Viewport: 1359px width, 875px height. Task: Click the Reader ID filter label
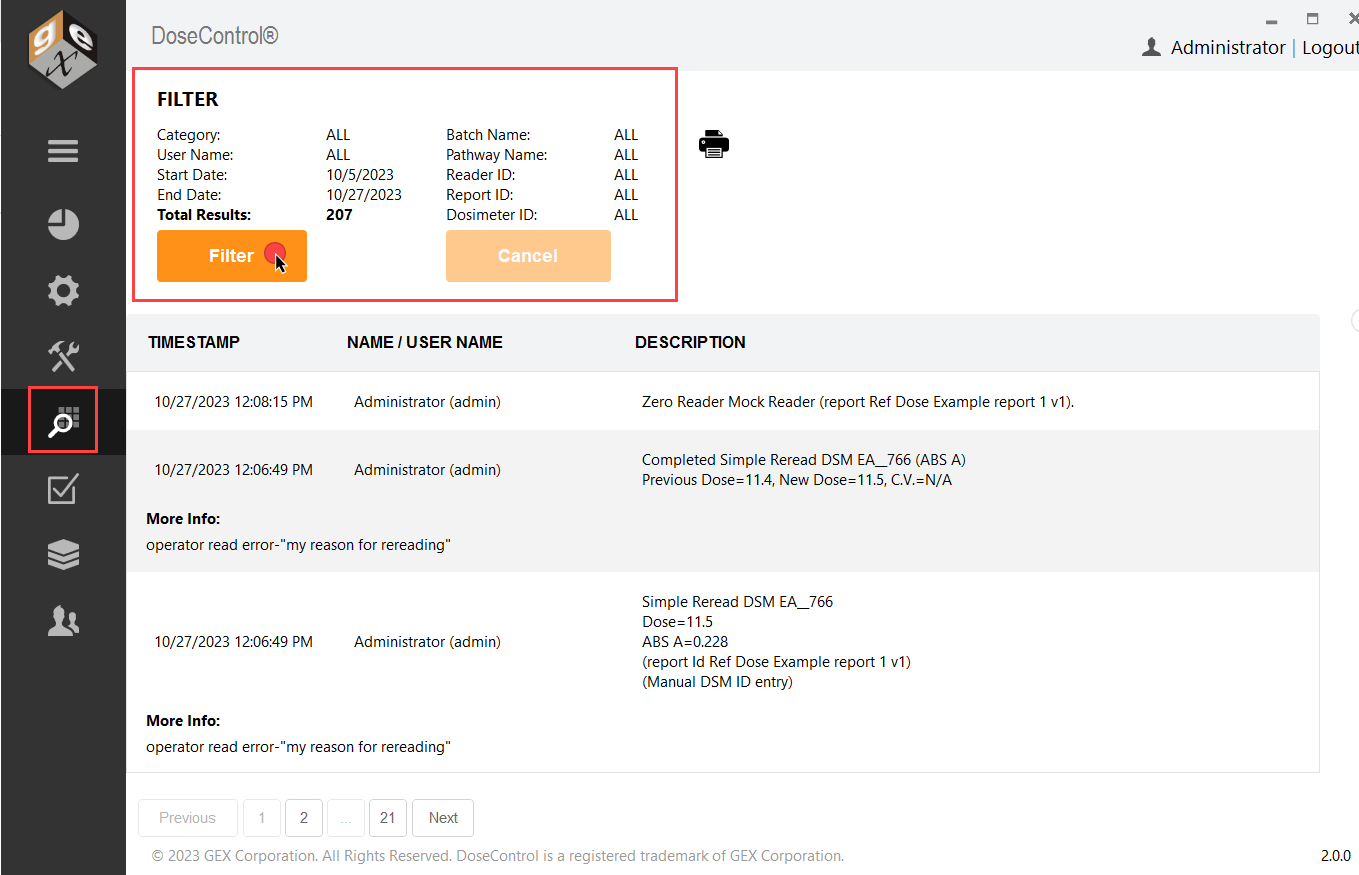click(481, 175)
